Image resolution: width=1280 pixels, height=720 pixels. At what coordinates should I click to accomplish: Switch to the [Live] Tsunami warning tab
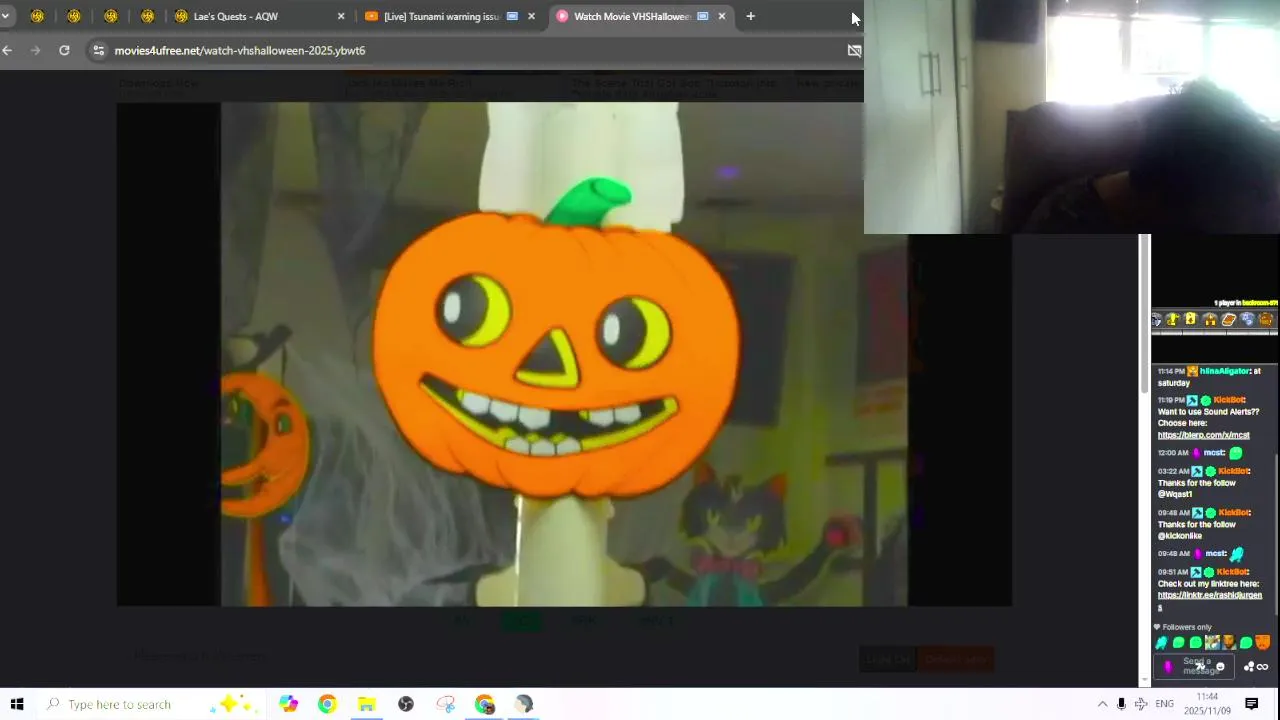point(449,16)
